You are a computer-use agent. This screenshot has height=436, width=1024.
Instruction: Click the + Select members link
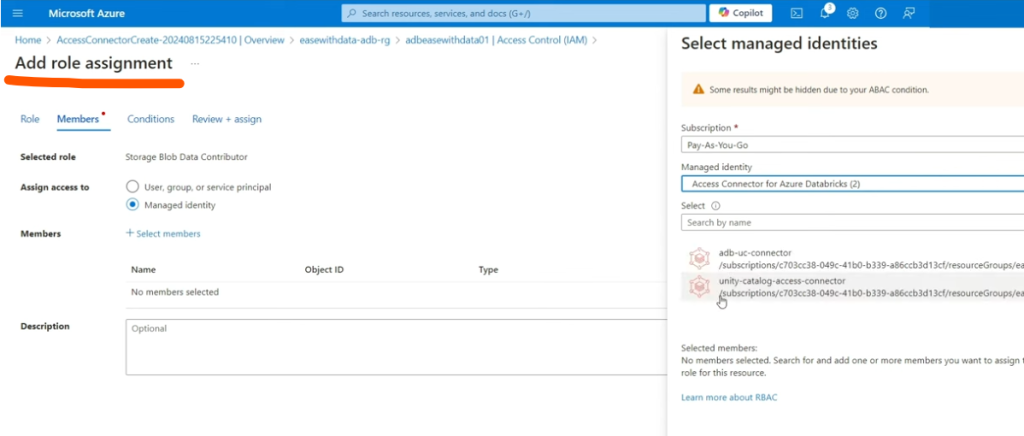[x=163, y=233]
